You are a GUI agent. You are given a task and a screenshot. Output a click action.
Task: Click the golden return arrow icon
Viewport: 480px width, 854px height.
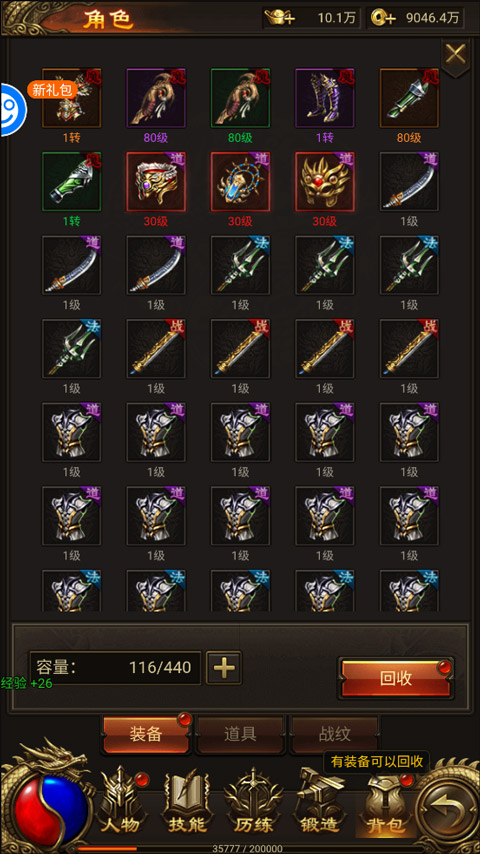[446, 807]
